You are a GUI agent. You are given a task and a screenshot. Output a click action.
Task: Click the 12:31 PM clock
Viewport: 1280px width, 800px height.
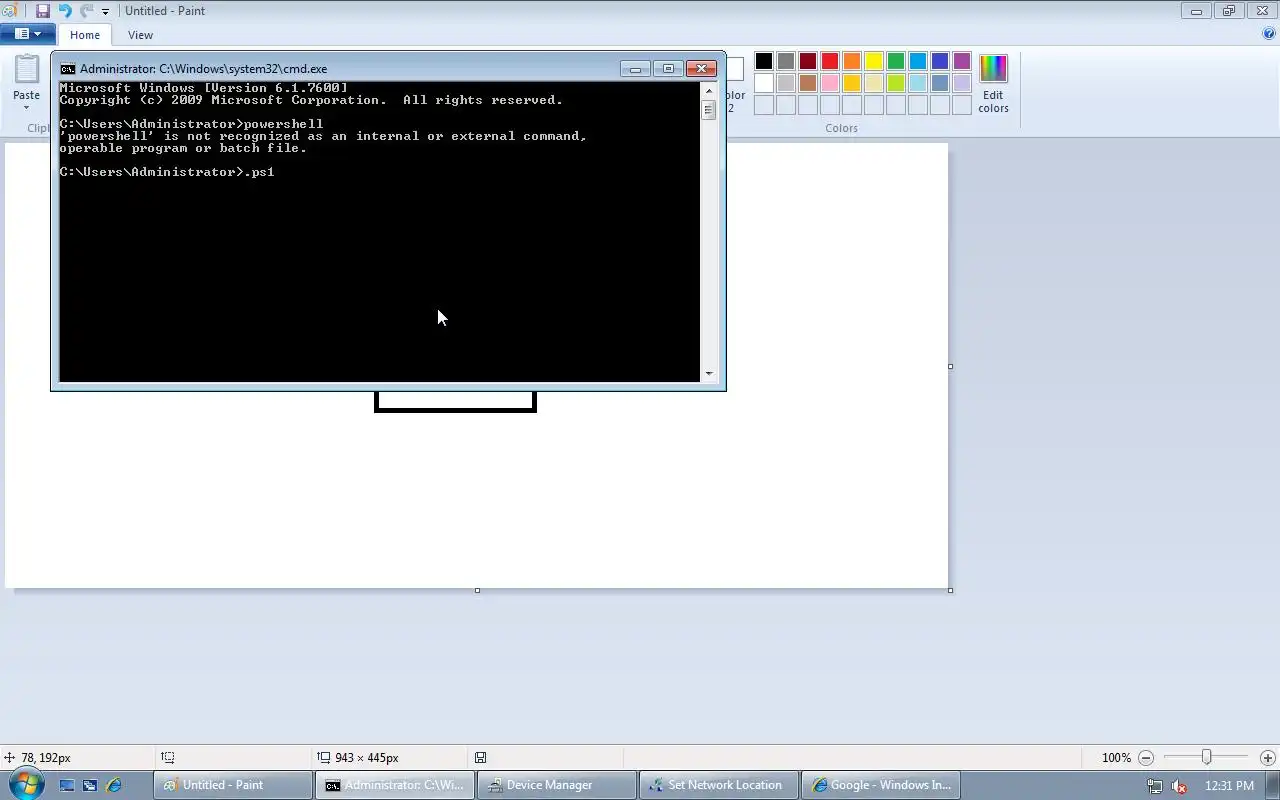[1229, 786]
